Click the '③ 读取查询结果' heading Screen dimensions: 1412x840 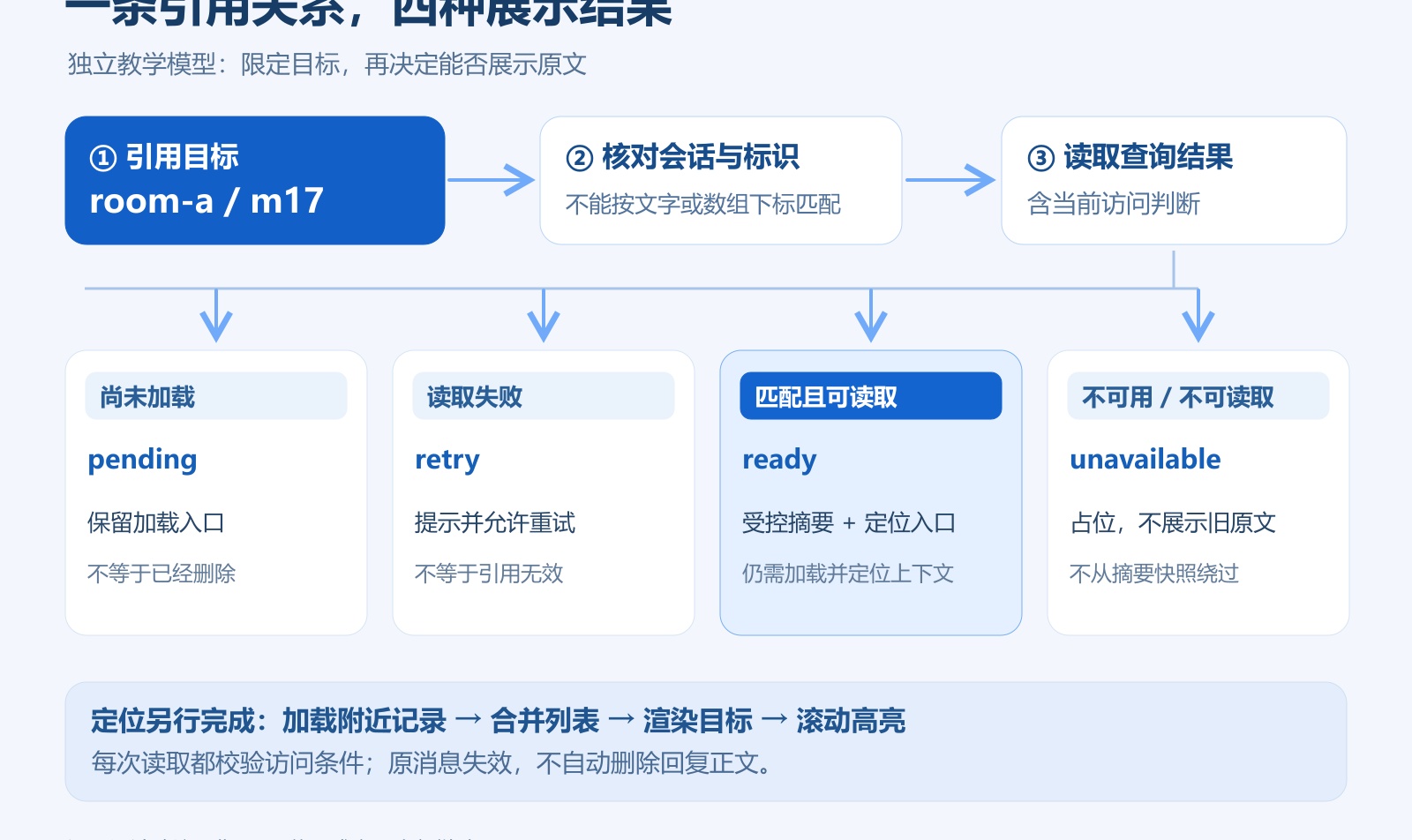pyautogui.click(x=1130, y=157)
